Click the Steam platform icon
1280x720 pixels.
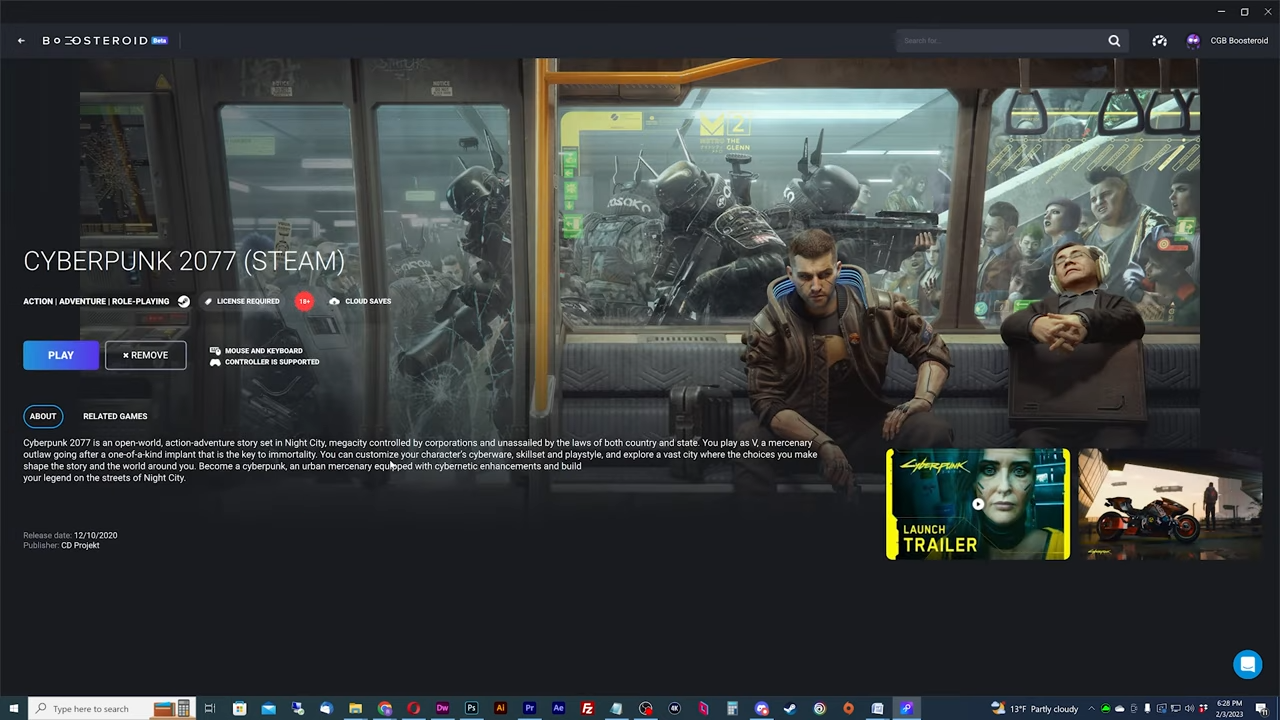point(183,301)
